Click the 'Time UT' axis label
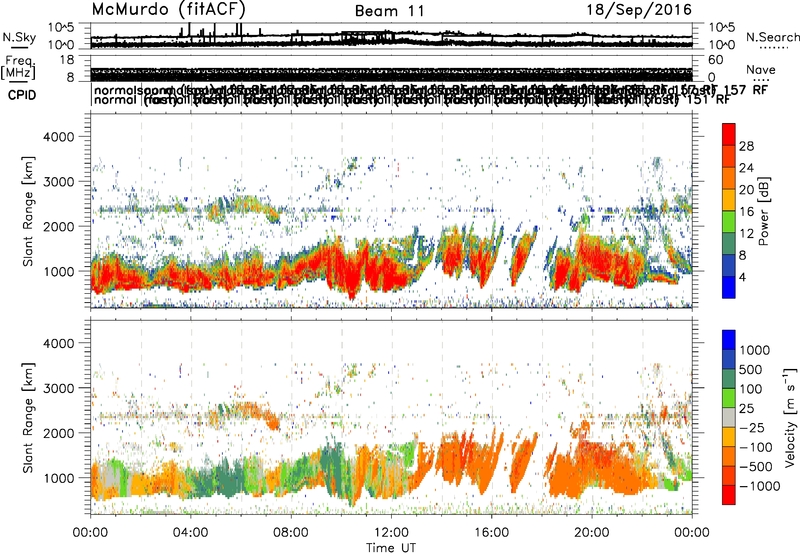 pyautogui.click(x=391, y=547)
